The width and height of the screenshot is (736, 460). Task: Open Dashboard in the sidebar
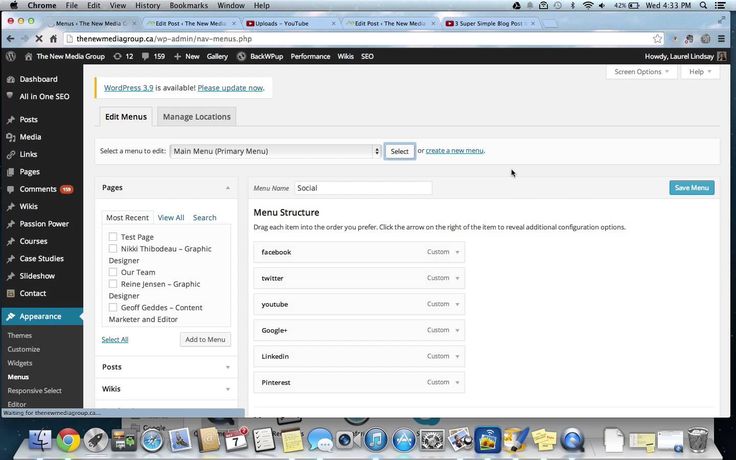[38, 79]
